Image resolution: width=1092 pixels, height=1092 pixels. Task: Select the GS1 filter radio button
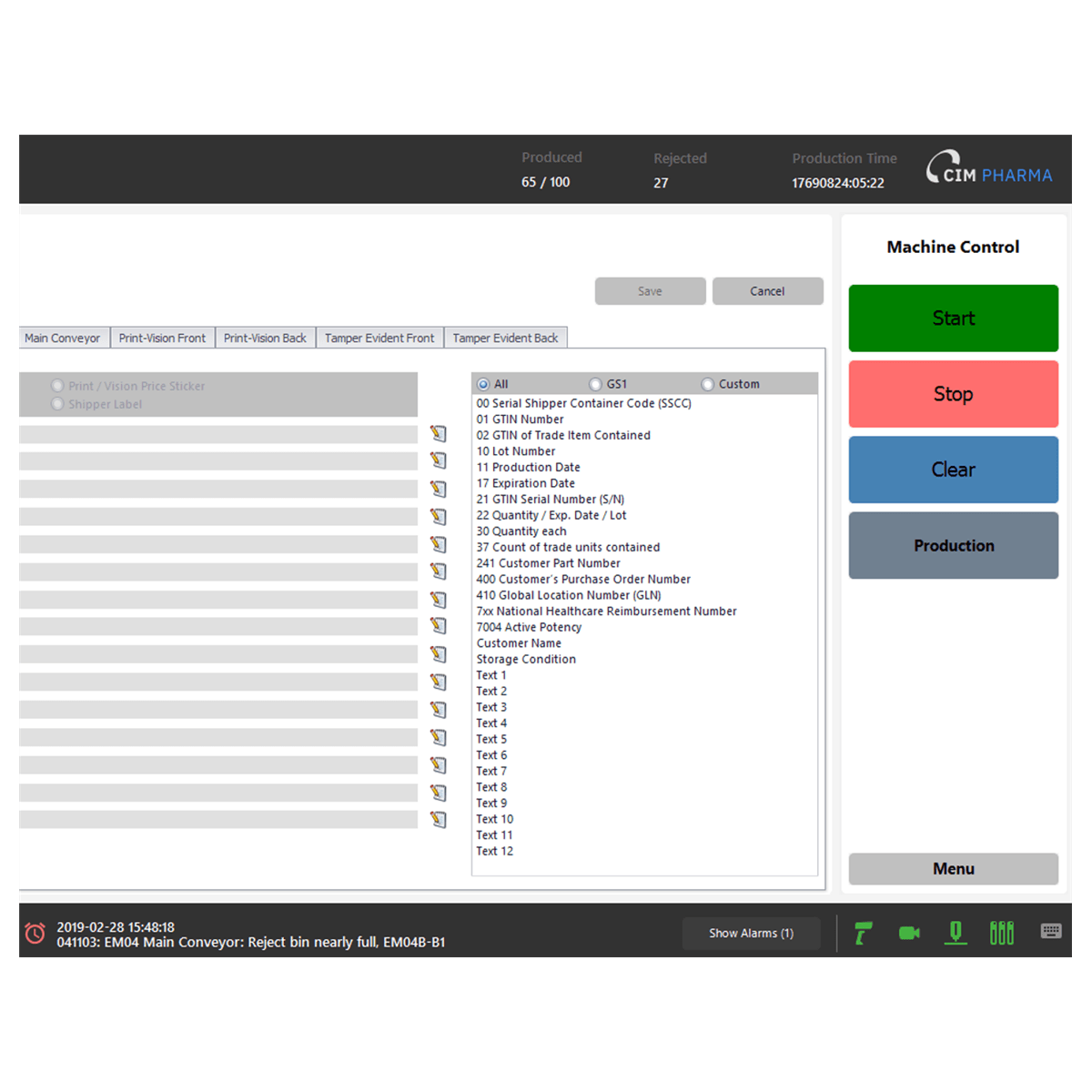[x=595, y=384]
